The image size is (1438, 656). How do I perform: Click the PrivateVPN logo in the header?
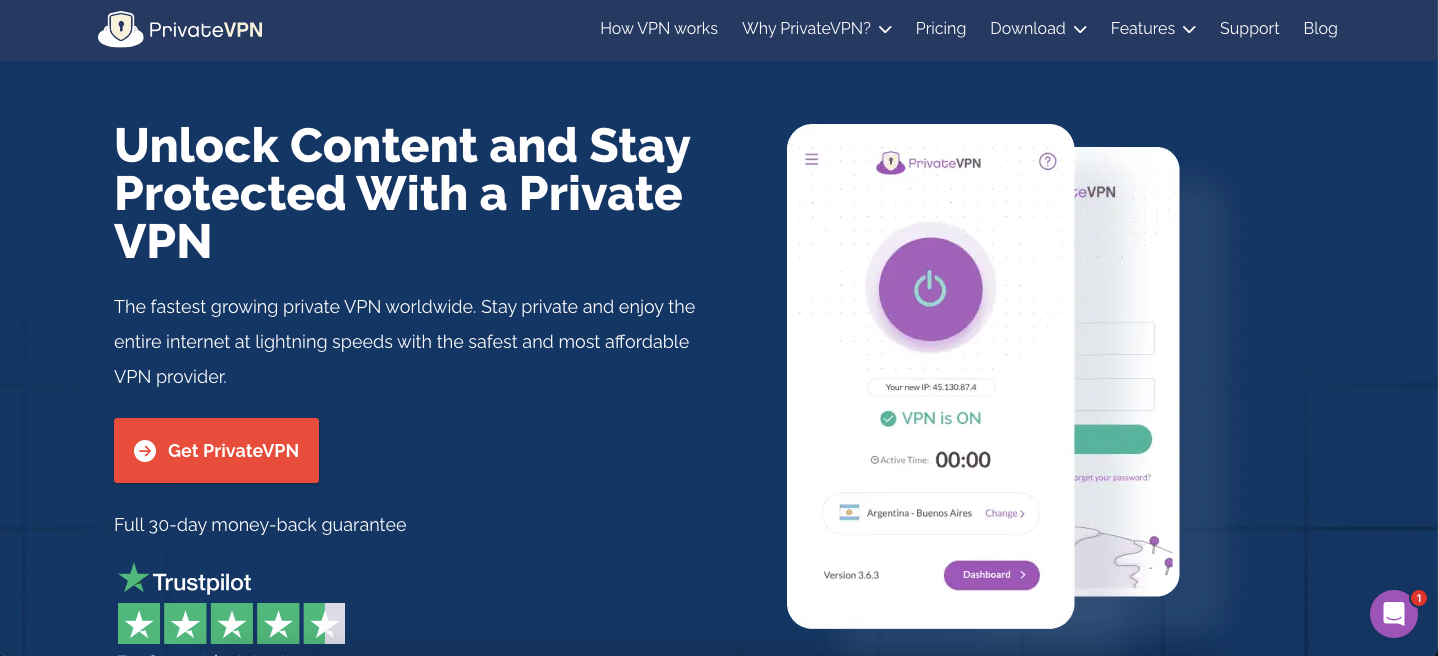[181, 29]
